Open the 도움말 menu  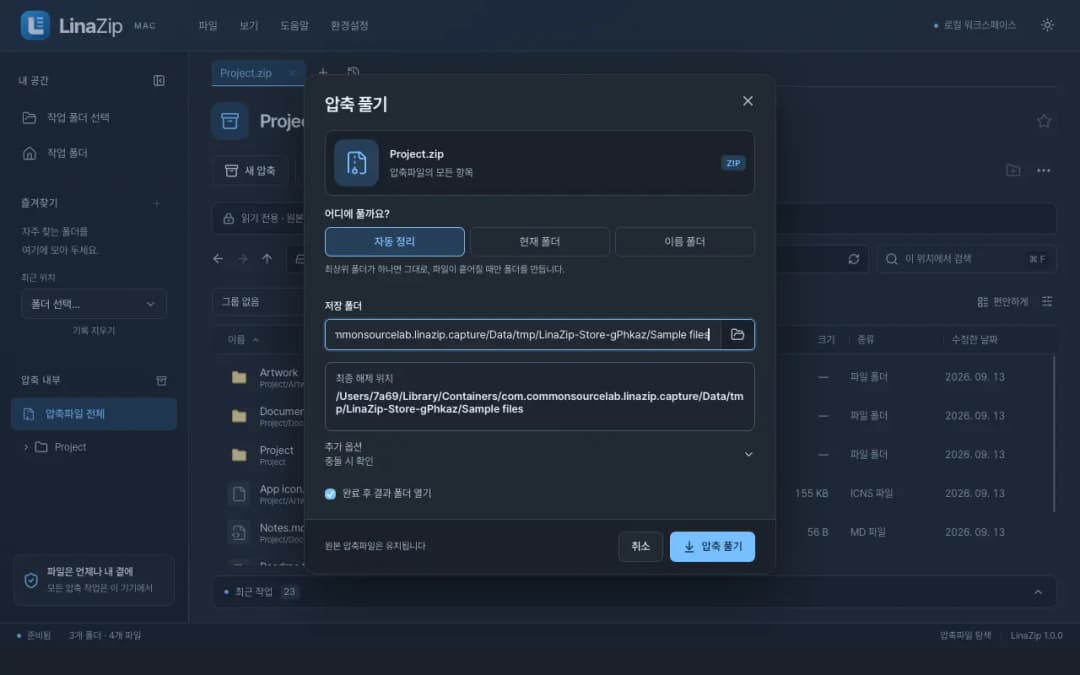click(x=294, y=25)
